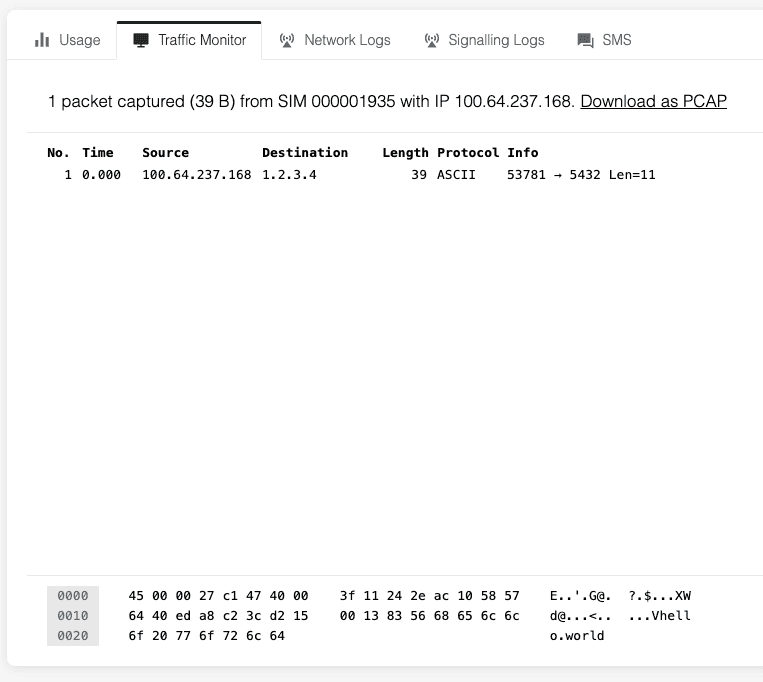Click the Time column header
Screen dimensions: 763x682
[97, 153]
